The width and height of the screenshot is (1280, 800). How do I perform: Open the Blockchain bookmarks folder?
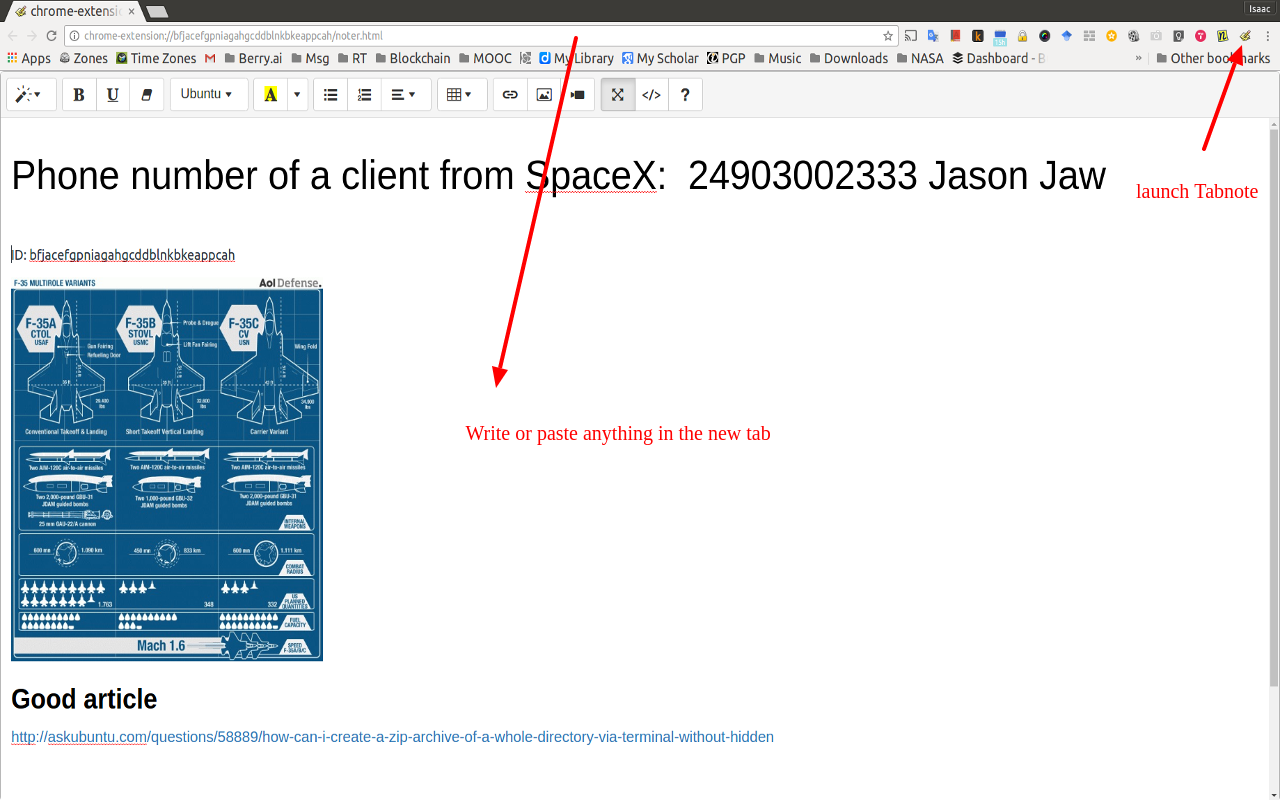[x=412, y=58]
